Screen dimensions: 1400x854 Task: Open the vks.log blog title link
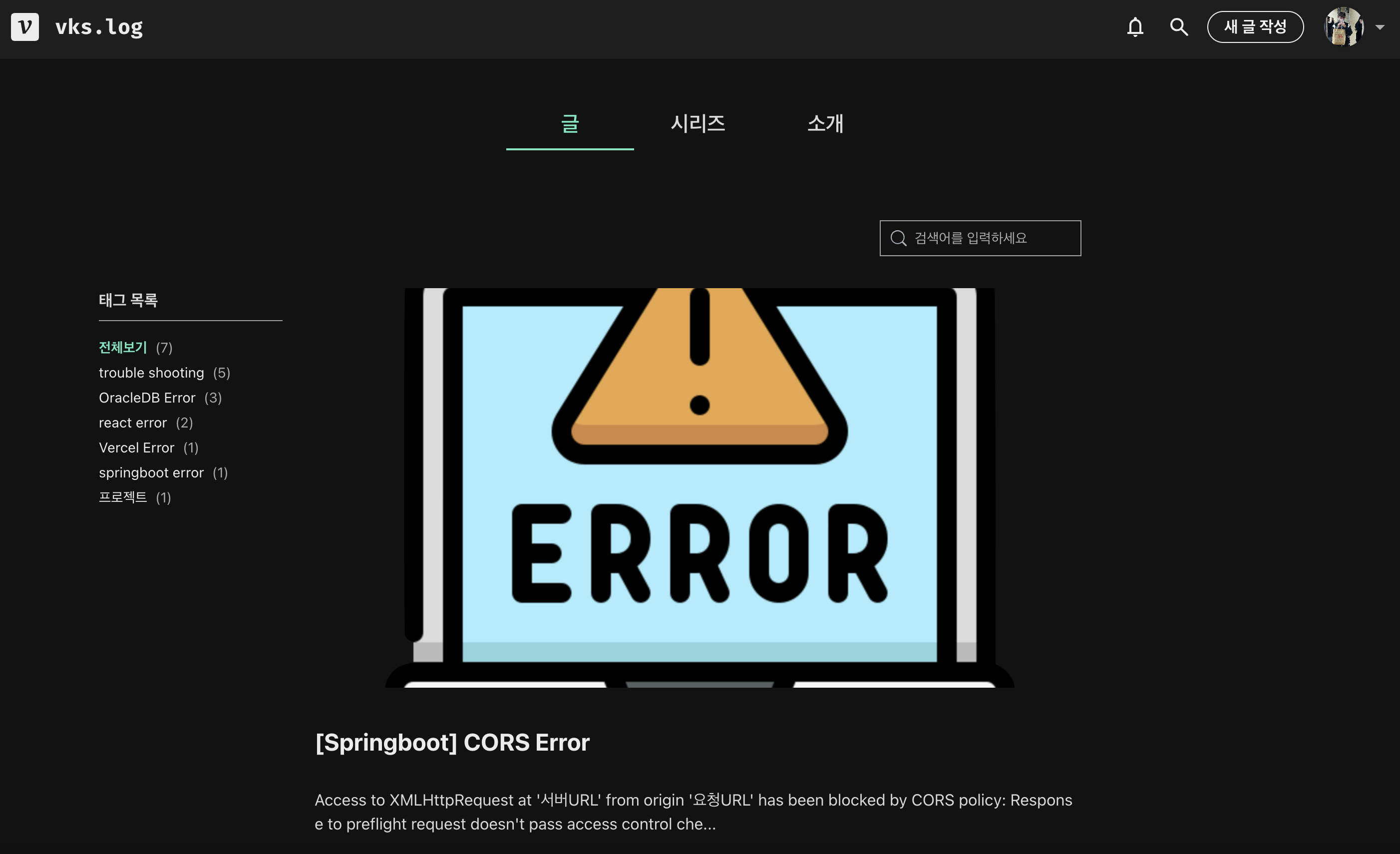coord(99,26)
